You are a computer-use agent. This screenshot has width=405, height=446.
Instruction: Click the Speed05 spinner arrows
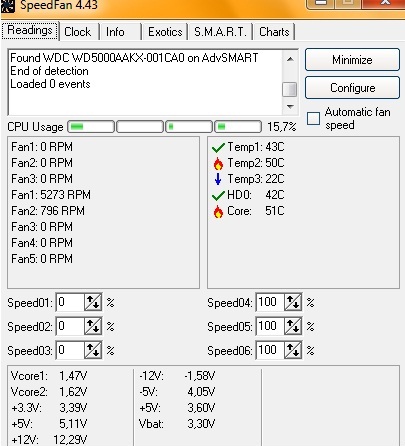[293, 327]
